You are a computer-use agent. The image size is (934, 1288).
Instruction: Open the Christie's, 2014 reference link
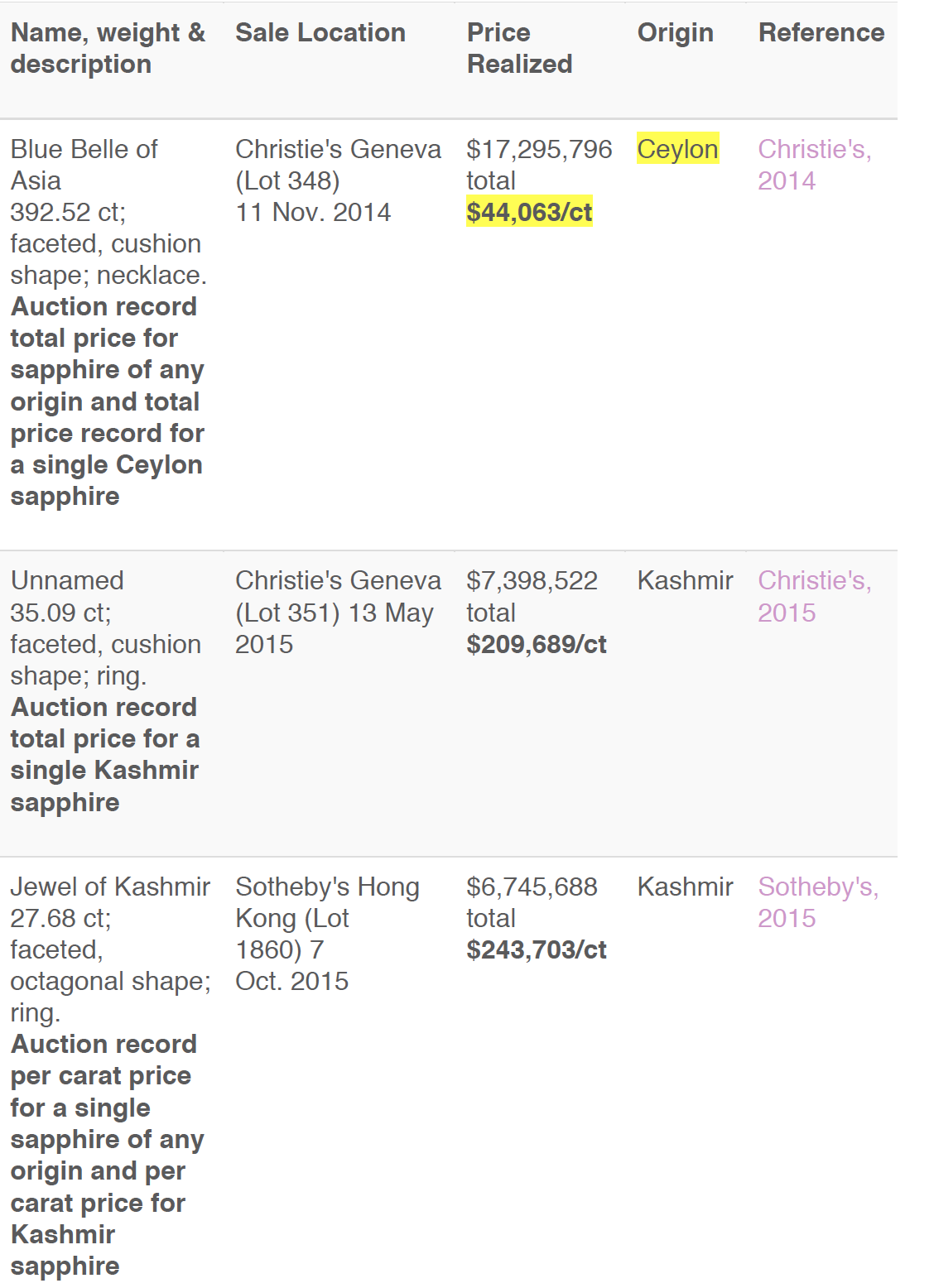[814, 165]
